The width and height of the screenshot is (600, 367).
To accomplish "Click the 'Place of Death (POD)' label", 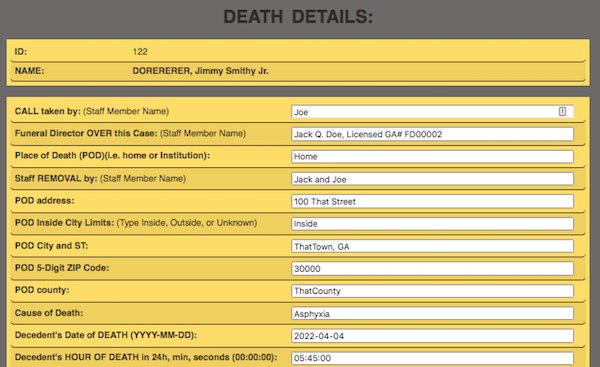I will point(112,155).
